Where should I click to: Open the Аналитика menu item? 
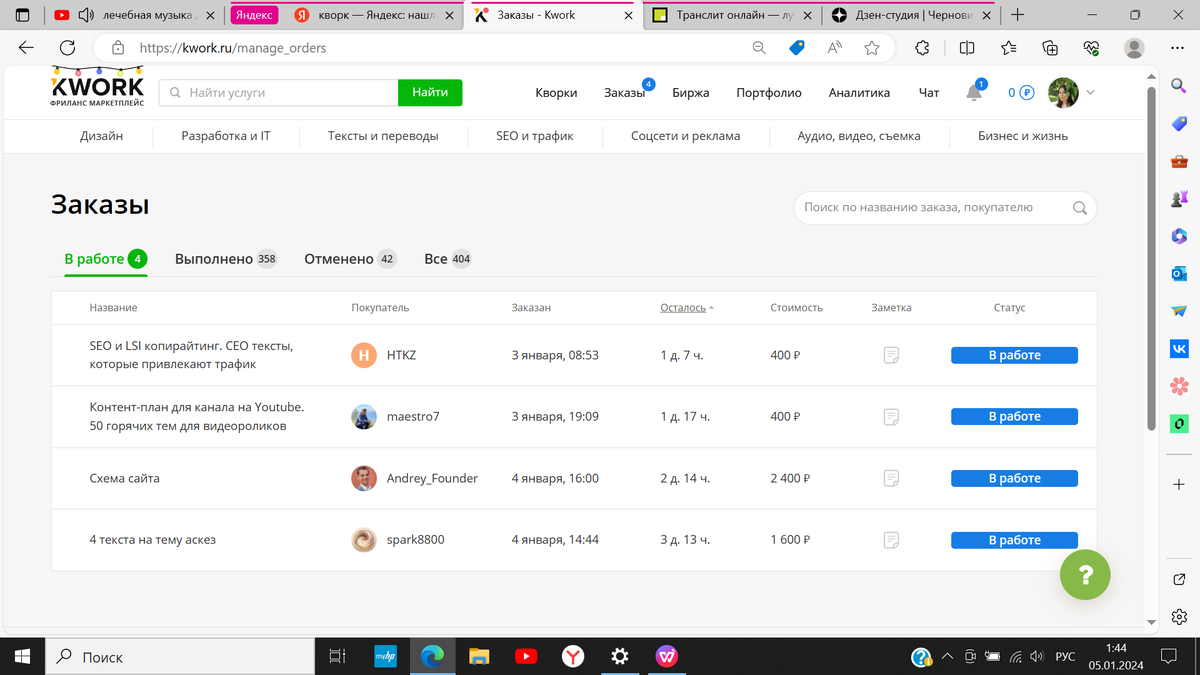859,93
